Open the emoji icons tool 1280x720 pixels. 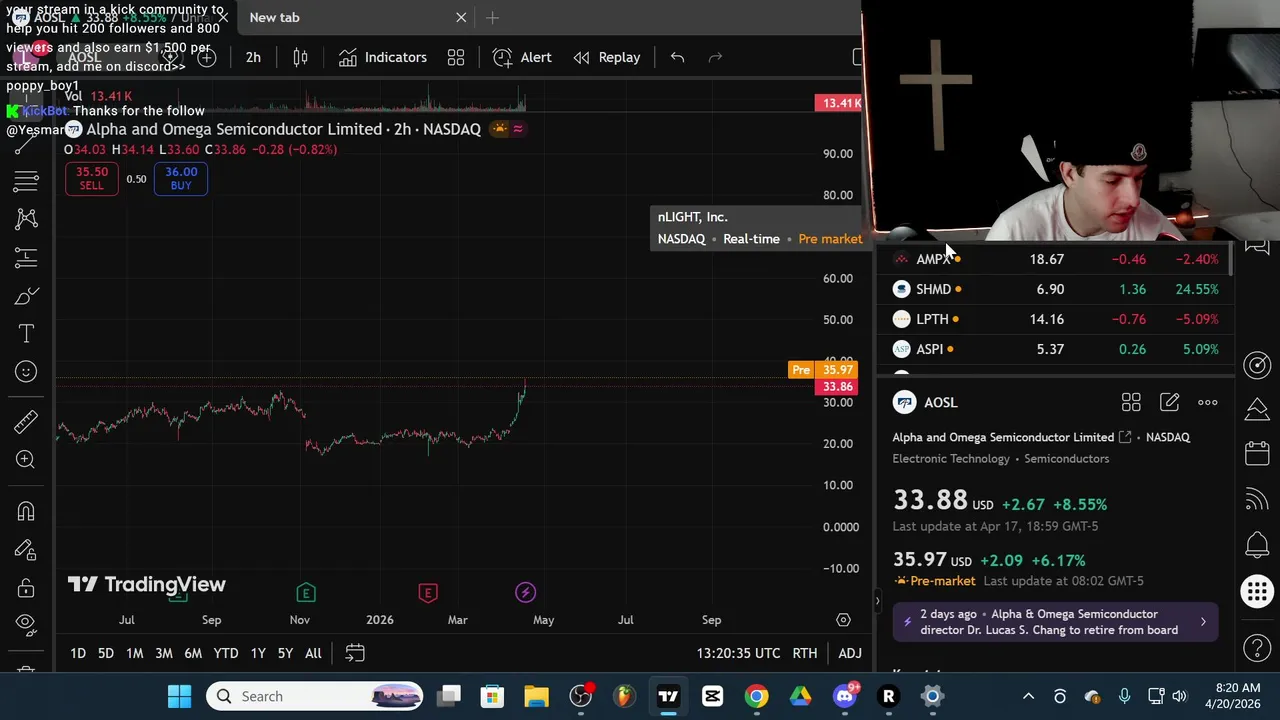coord(26,372)
